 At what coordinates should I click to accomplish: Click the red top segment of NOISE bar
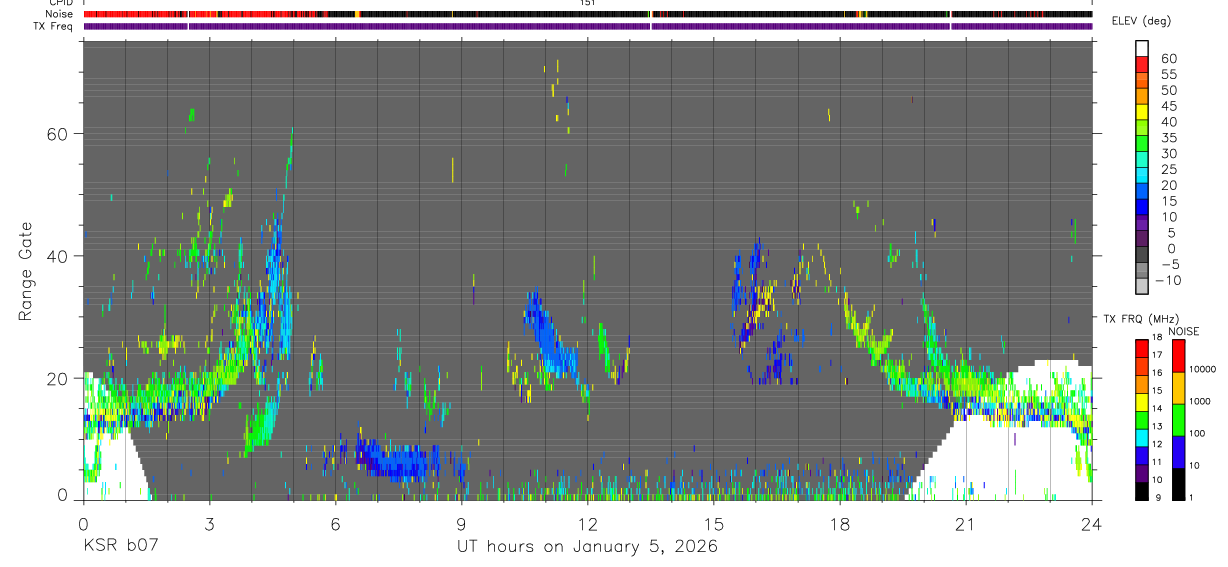[1179, 355]
